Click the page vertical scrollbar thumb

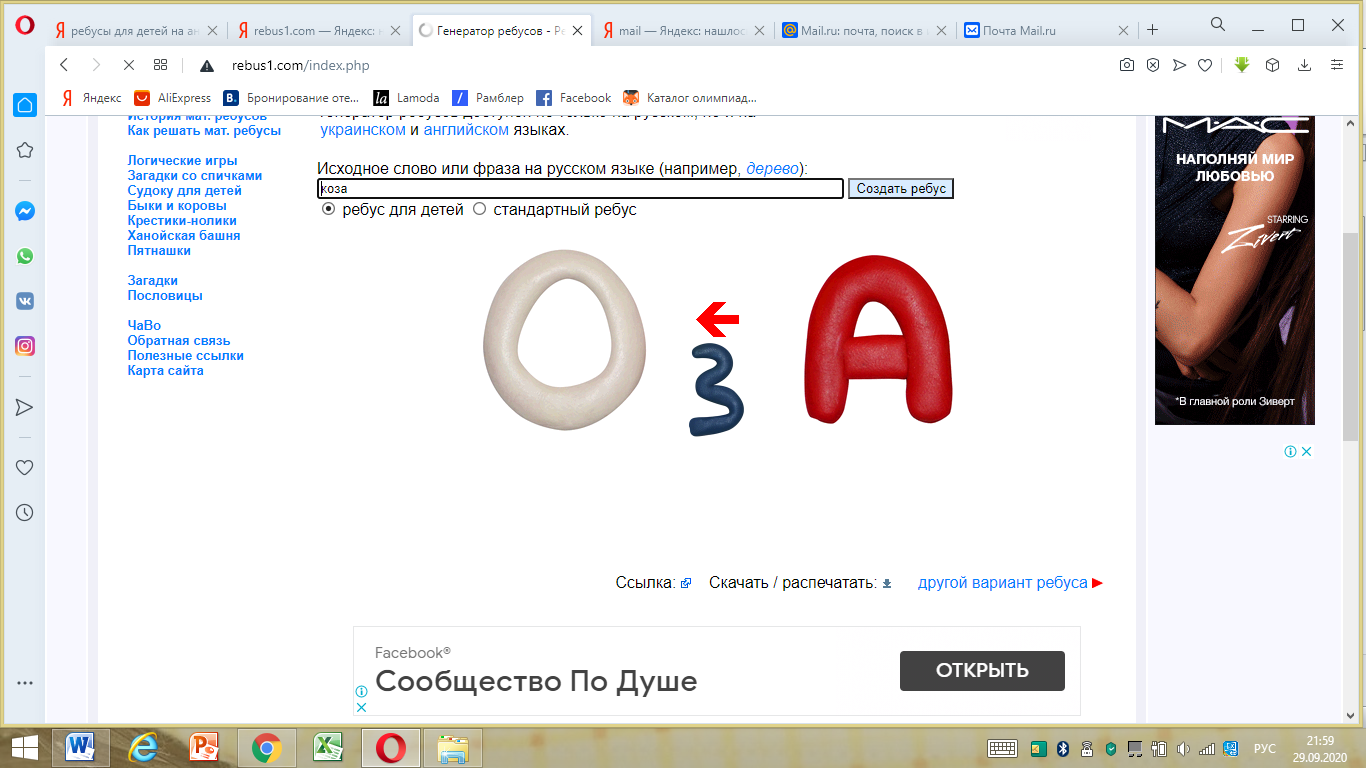pyautogui.click(x=1350, y=330)
